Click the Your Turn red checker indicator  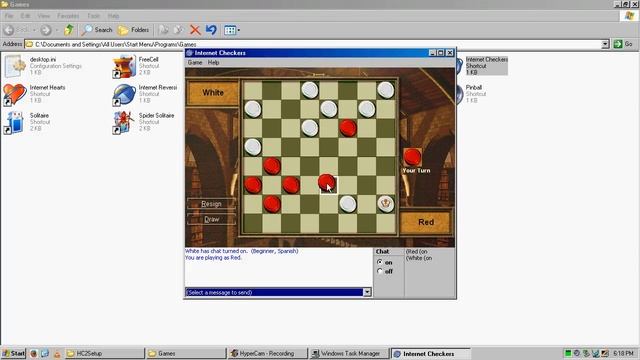412,157
